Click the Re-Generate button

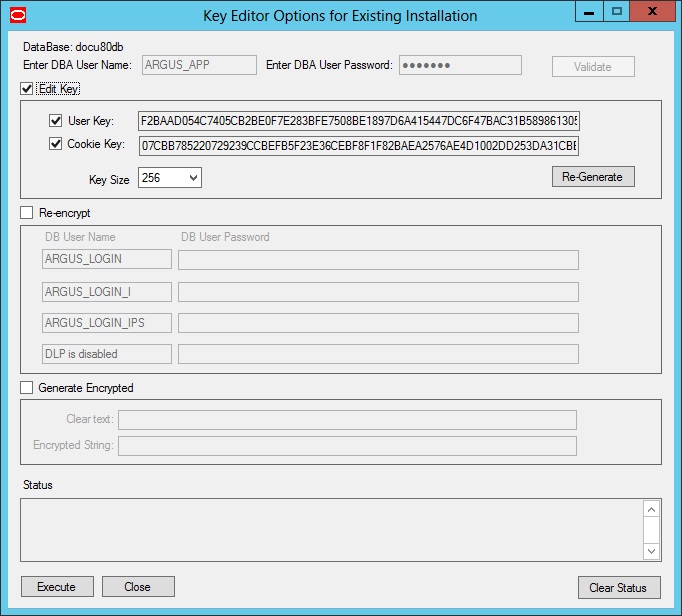pyautogui.click(x=593, y=177)
